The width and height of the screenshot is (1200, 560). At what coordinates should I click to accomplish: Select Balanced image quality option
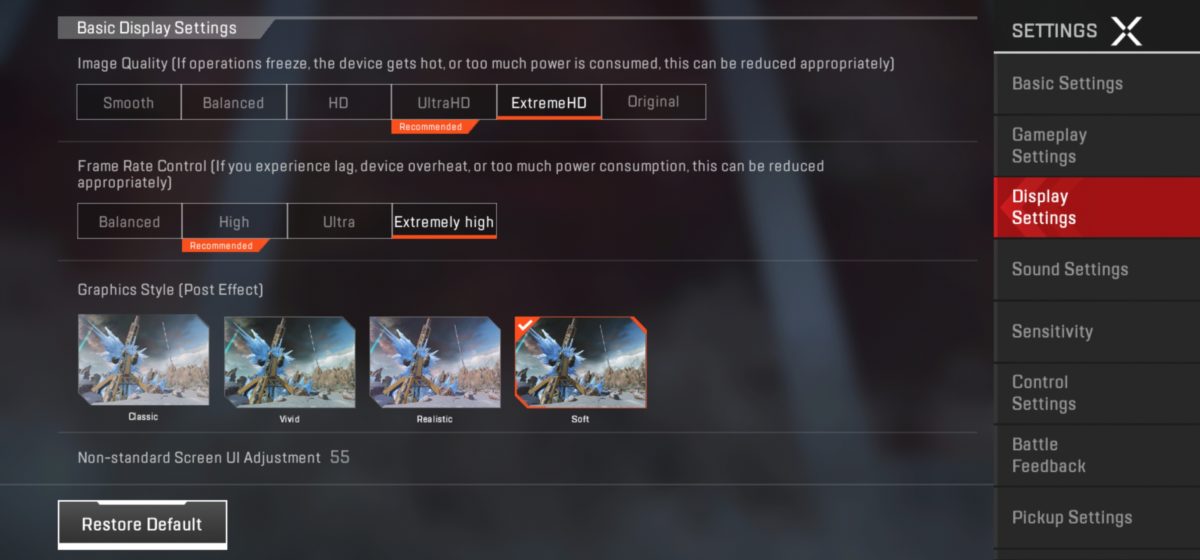(234, 102)
